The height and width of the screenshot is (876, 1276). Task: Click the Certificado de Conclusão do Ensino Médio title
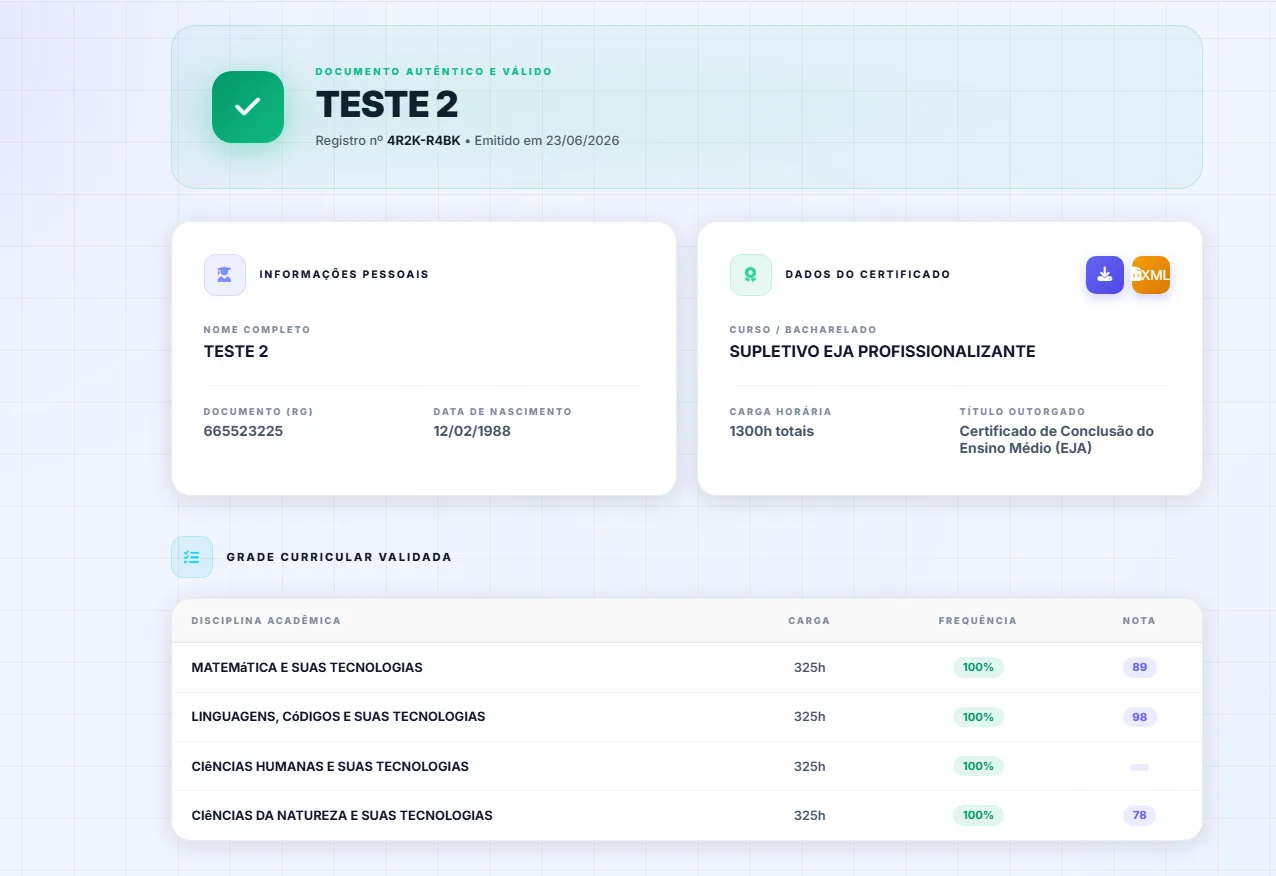point(1057,440)
